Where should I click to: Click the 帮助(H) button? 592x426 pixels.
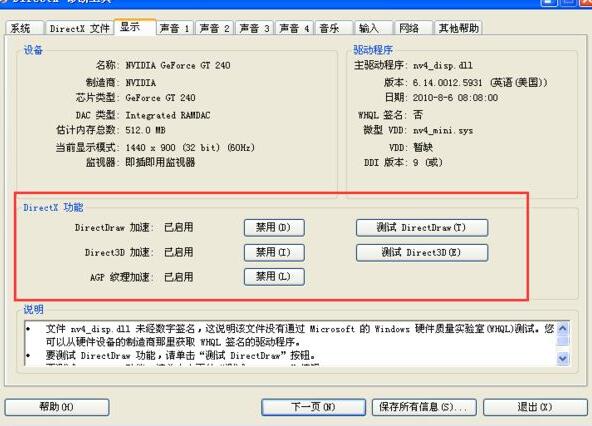point(57,407)
